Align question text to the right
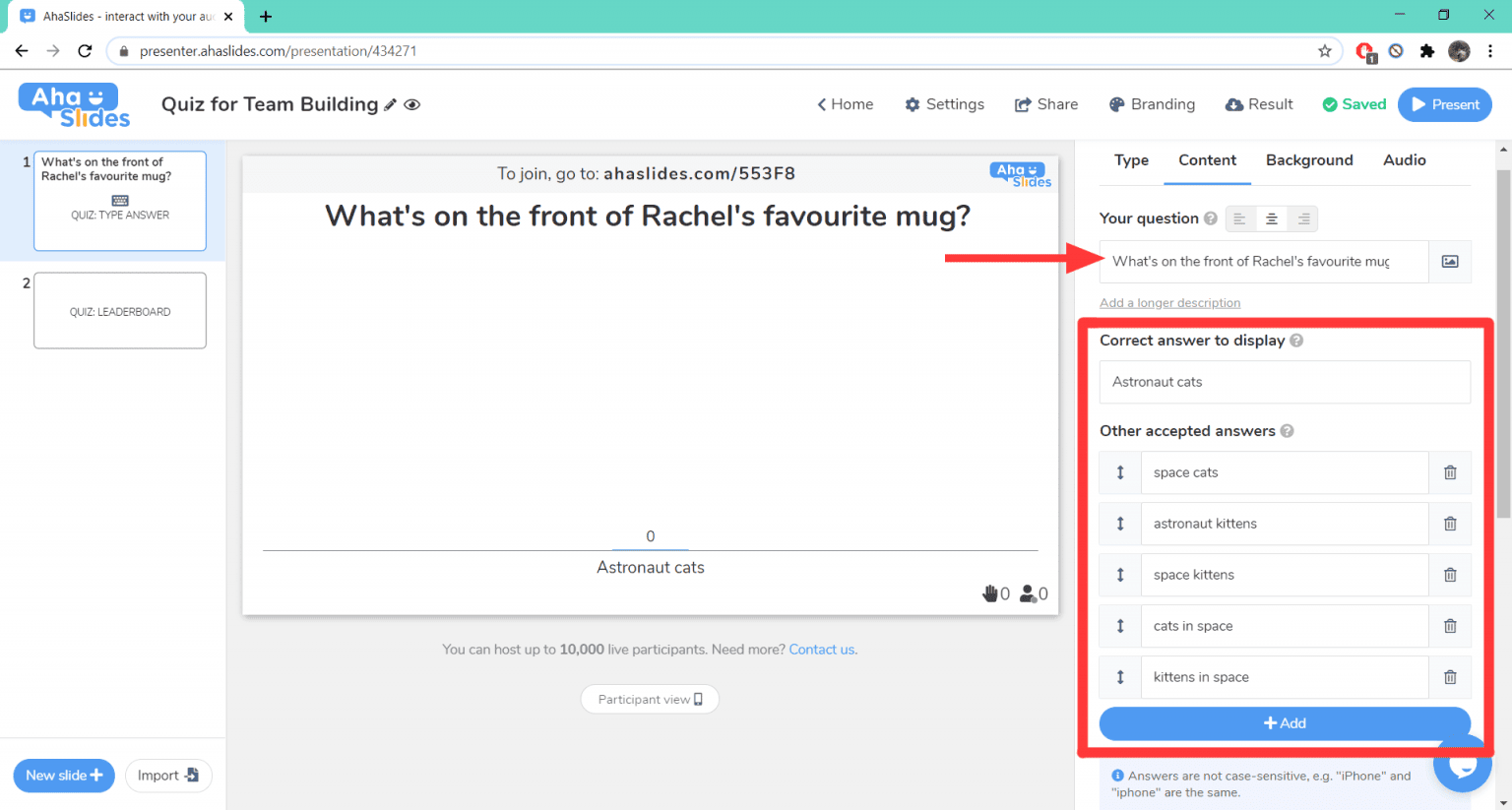The image size is (1512, 810). click(1303, 218)
